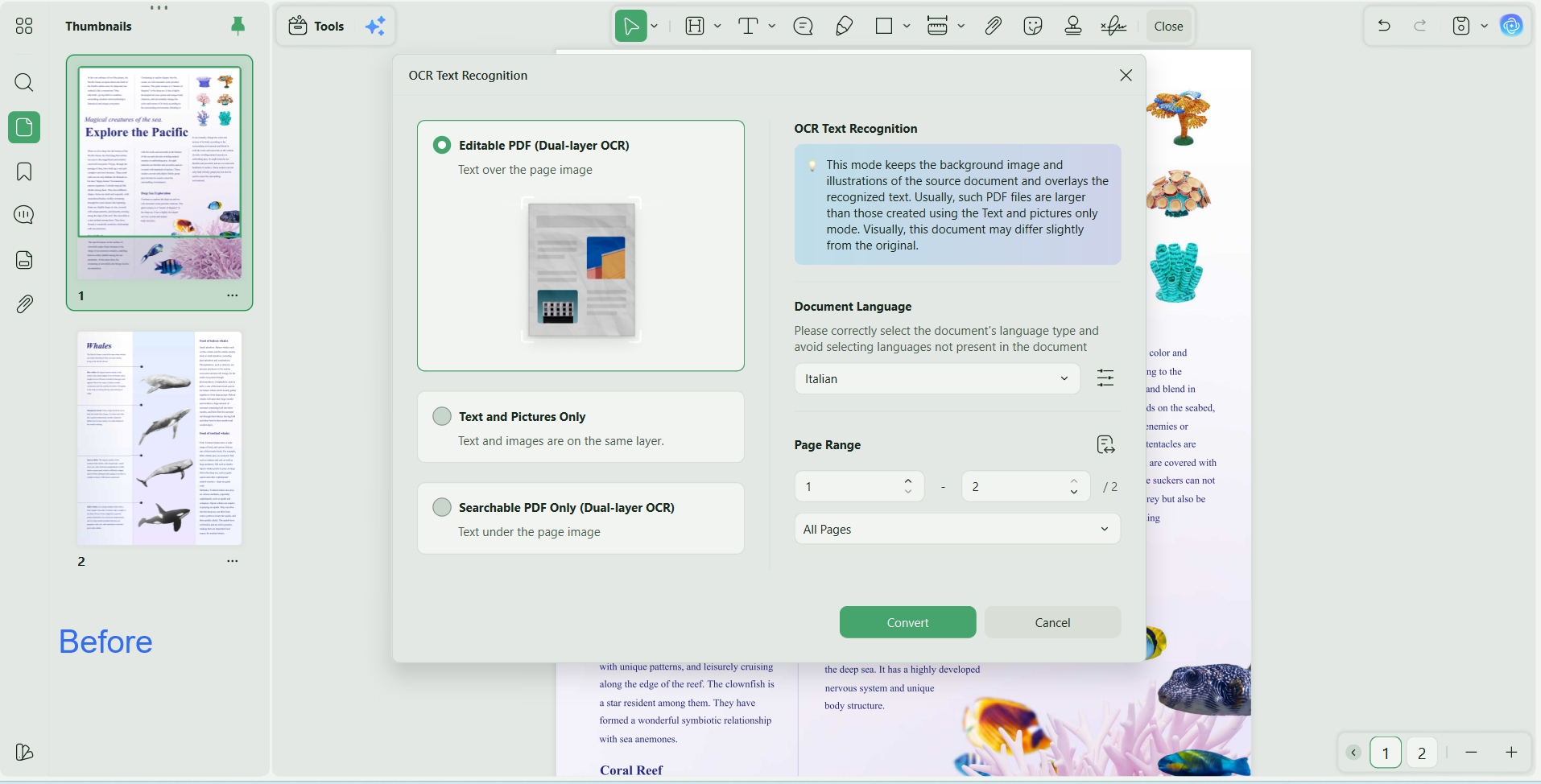
Task: Open the signature tool
Action: coord(1114,26)
